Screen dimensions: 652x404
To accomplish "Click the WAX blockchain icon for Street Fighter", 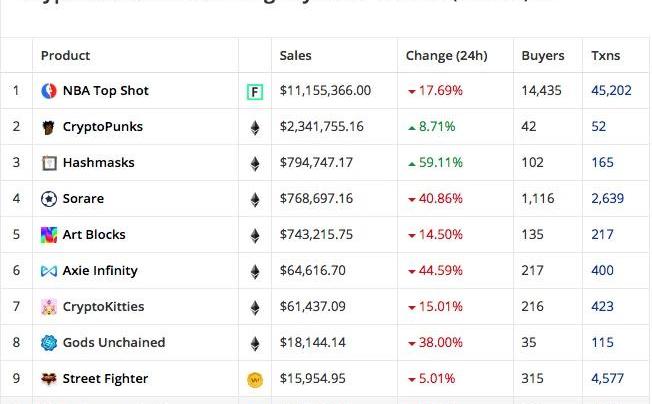I will 255,380.
